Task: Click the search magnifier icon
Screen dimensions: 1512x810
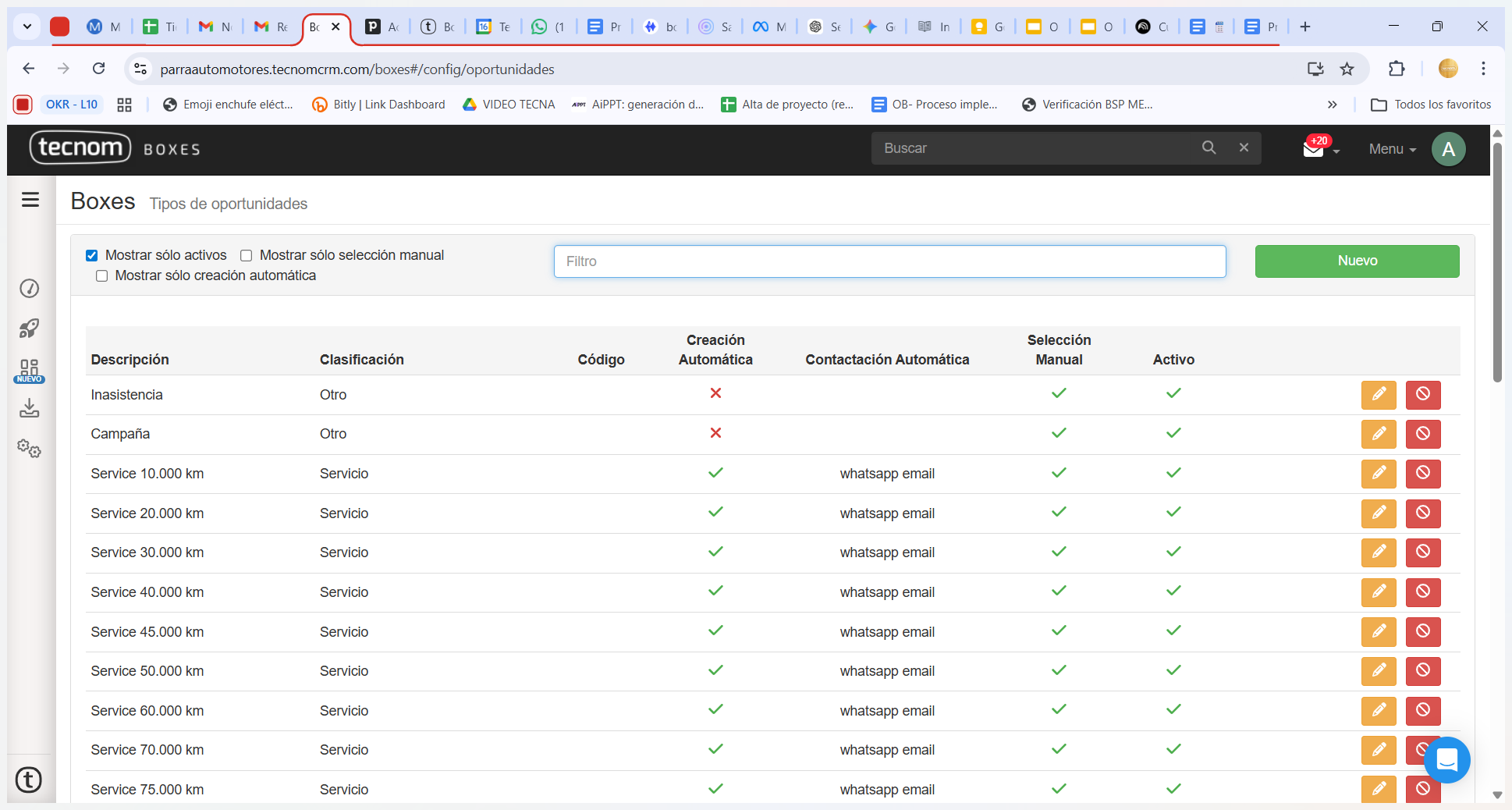Action: tap(1209, 147)
